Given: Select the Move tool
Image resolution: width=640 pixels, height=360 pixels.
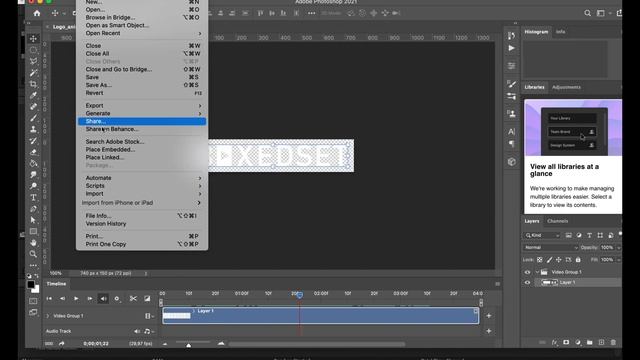Looking at the screenshot, I should point(33,39).
